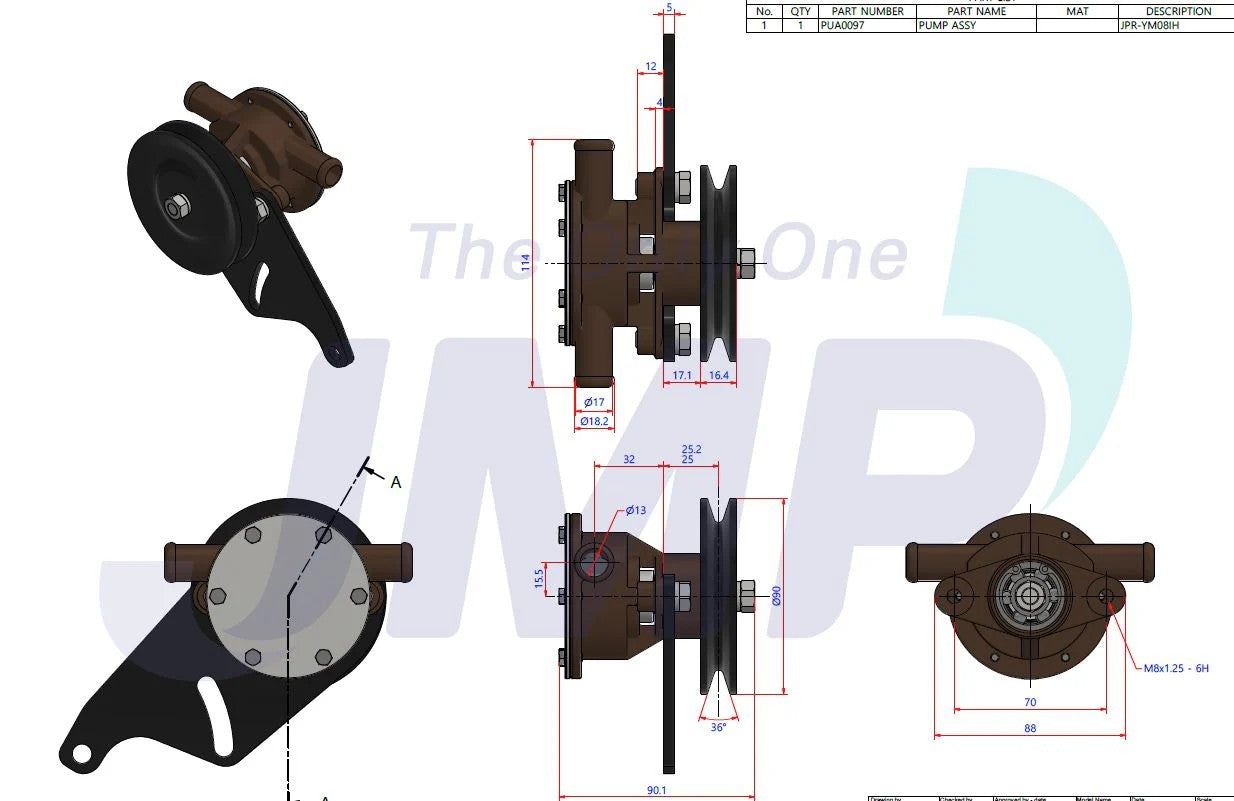Click the JPR-YM08IH description cell
The width and height of the screenshot is (1234, 801).
tap(1176, 26)
